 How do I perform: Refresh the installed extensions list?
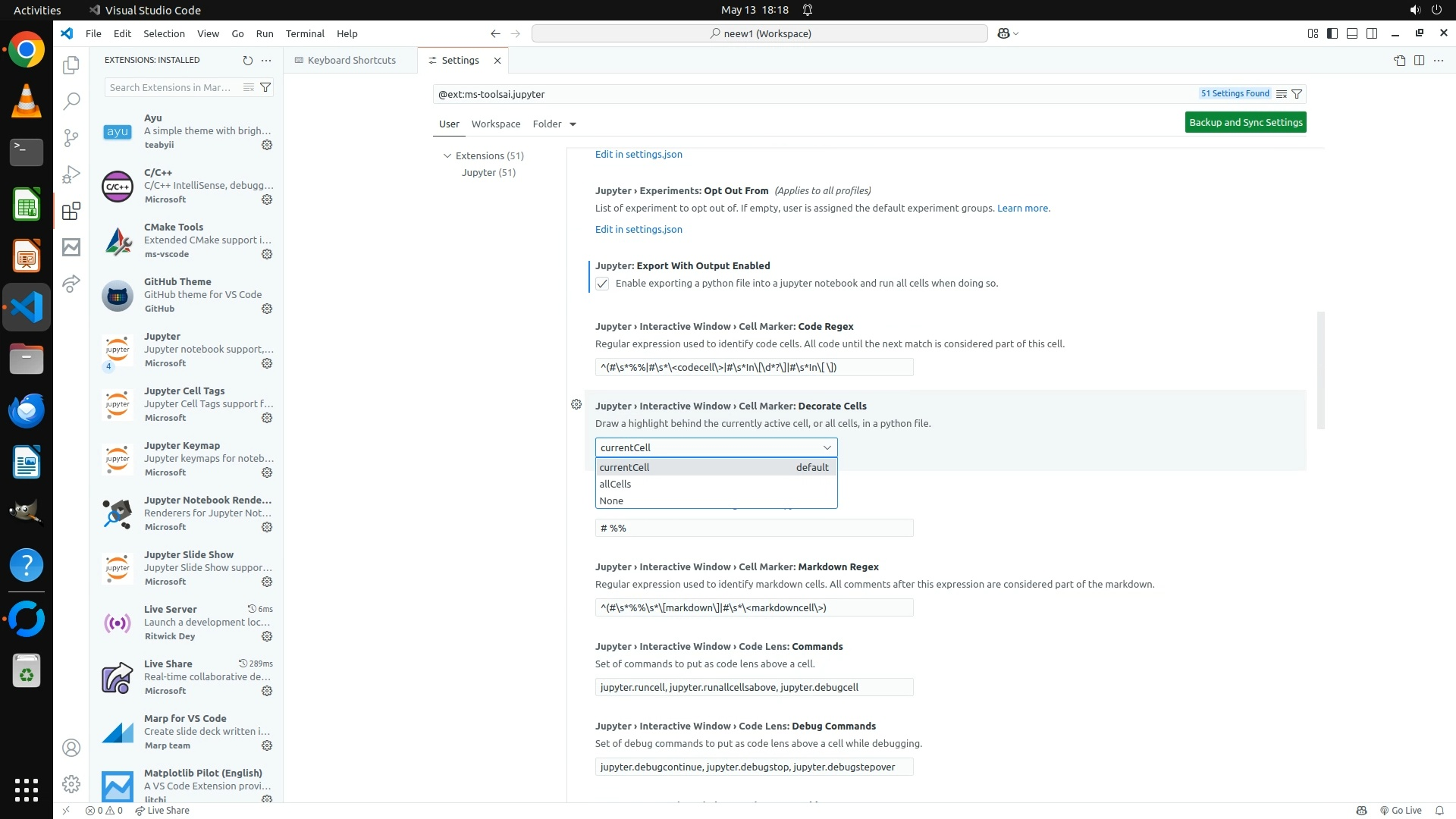click(247, 60)
